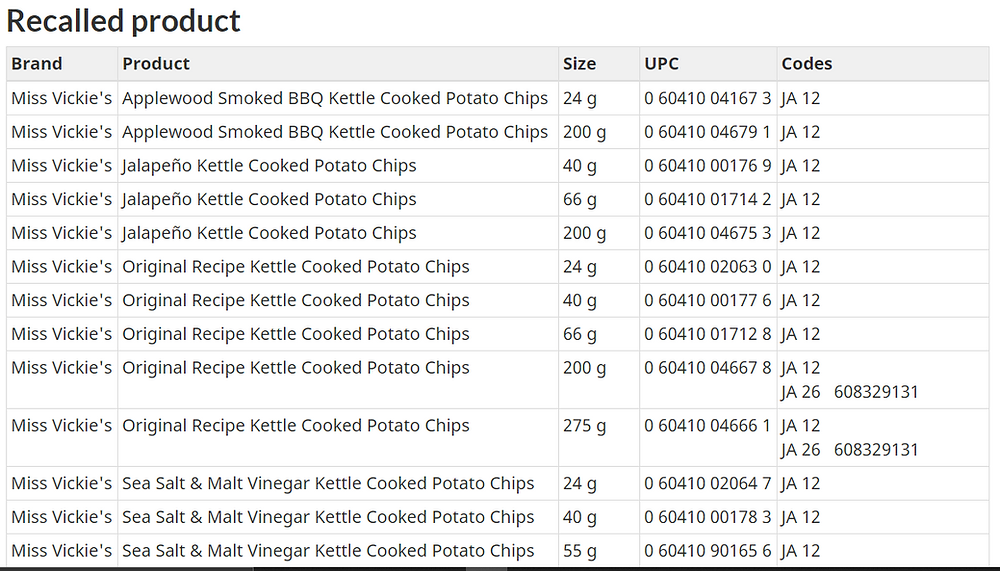Click JA 26 608329131 code in 275 g row

(x=849, y=450)
